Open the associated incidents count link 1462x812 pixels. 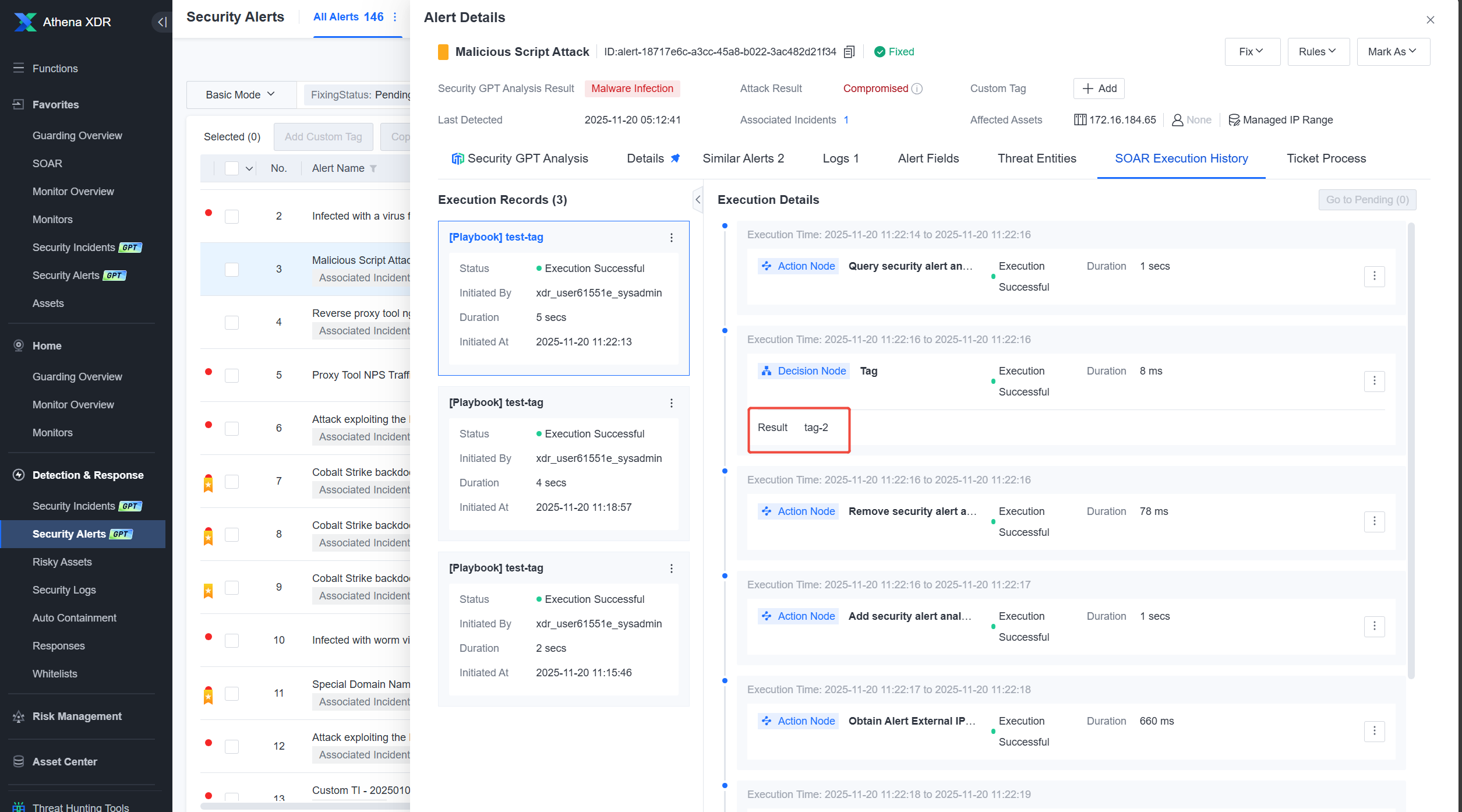click(x=846, y=120)
